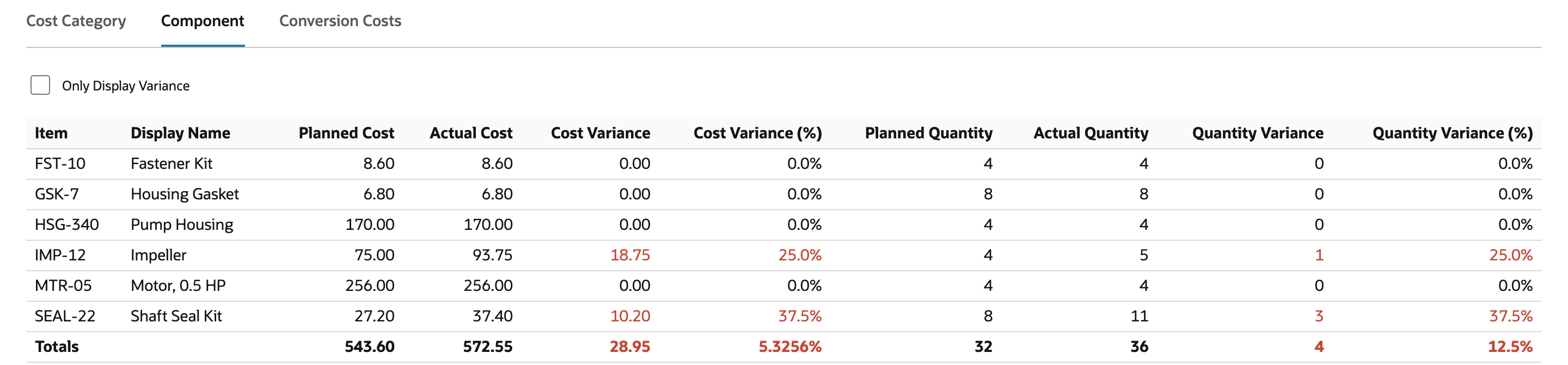Click total quantity variance 4
This screenshot has width=1568, height=365.
click(1319, 346)
